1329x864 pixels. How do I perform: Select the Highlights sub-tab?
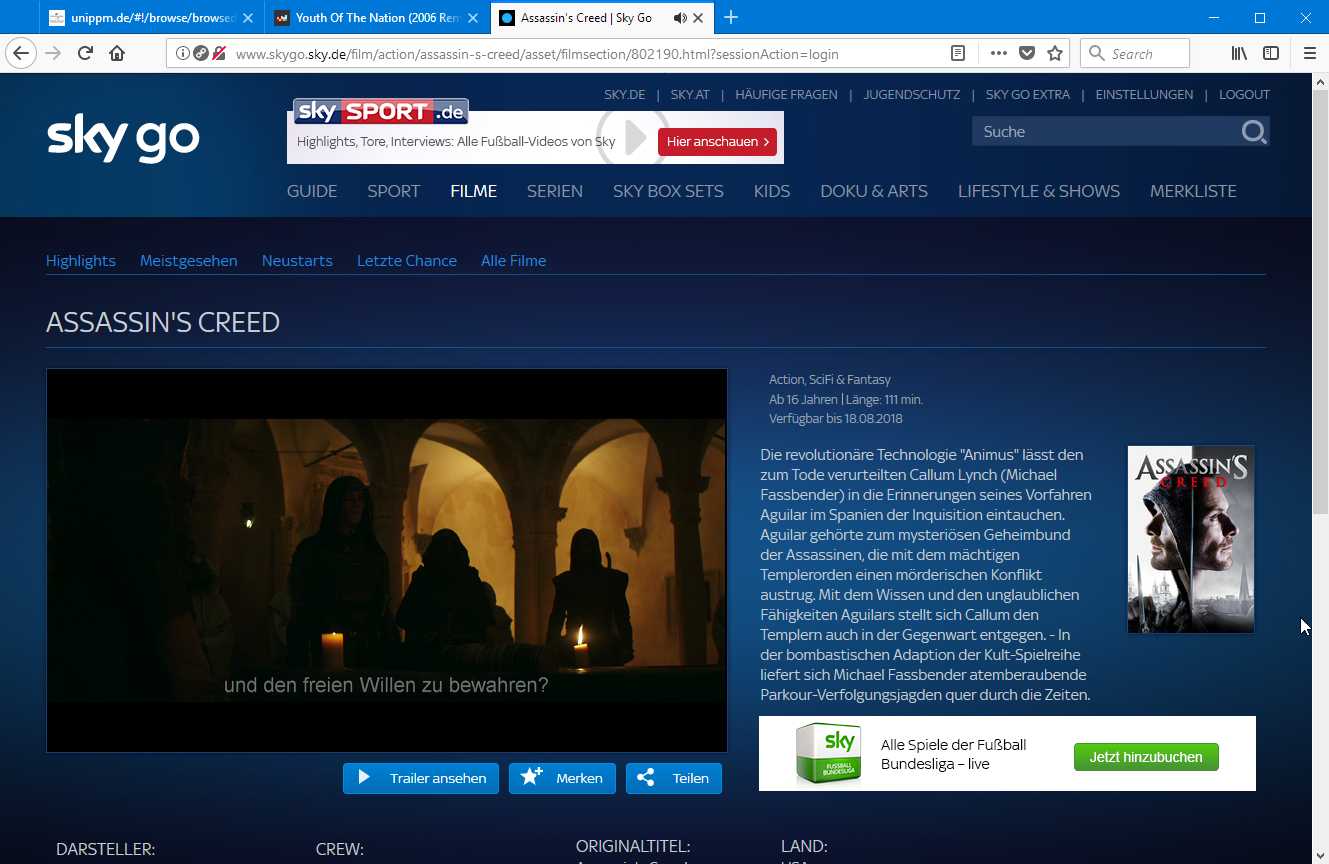[x=81, y=260]
